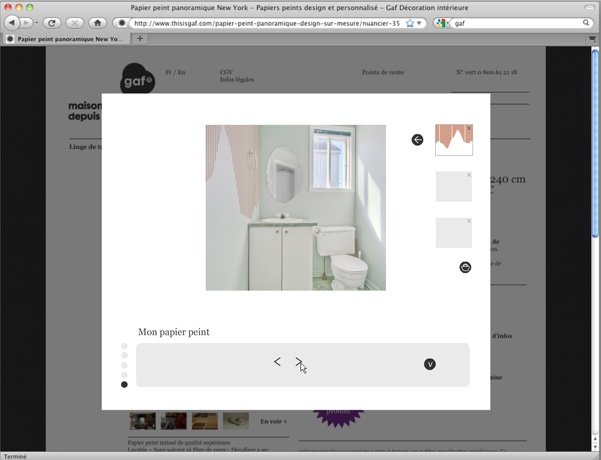Click the next > arrow in wallpaper strip
The height and width of the screenshot is (460, 601).
pos(298,361)
